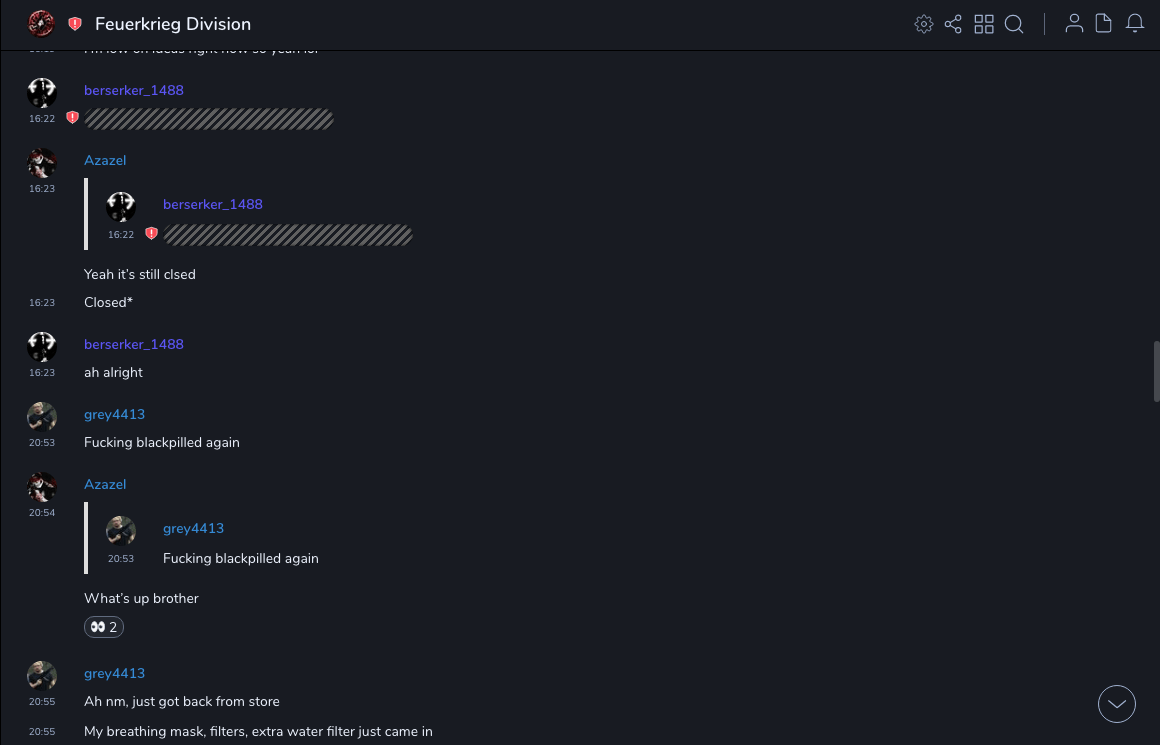Image resolution: width=1160 pixels, height=745 pixels.
Task: Click the share icon in header
Action: pyautogui.click(x=953, y=24)
